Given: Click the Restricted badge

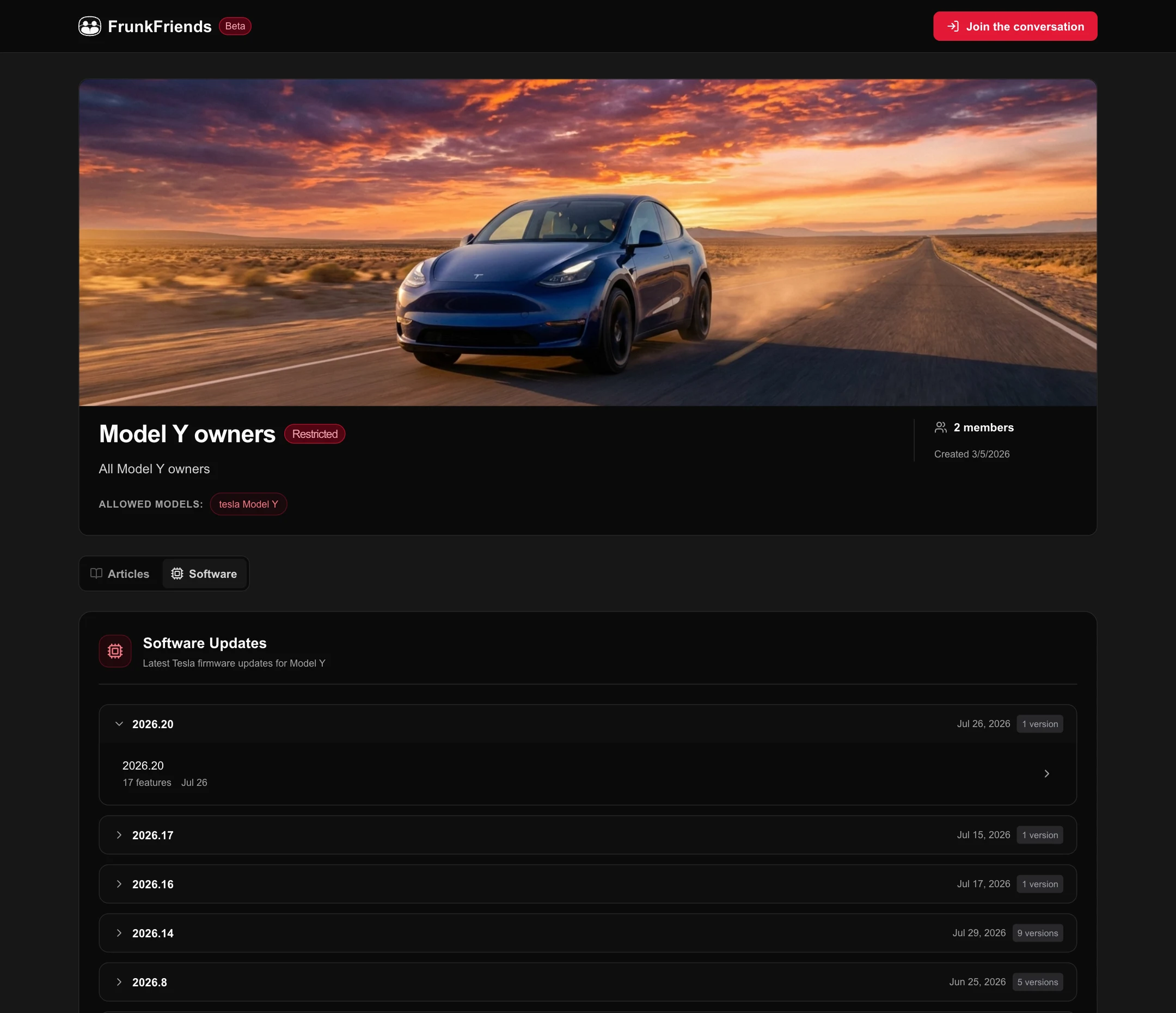Looking at the screenshot, I should pyautogui.click(x=315, y=434).
